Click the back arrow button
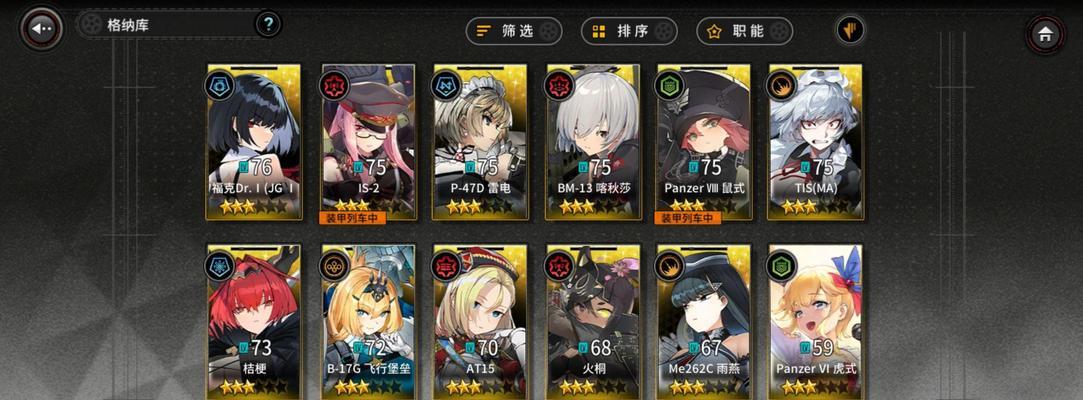The image size is (1083, 400). tap(41, 28)
